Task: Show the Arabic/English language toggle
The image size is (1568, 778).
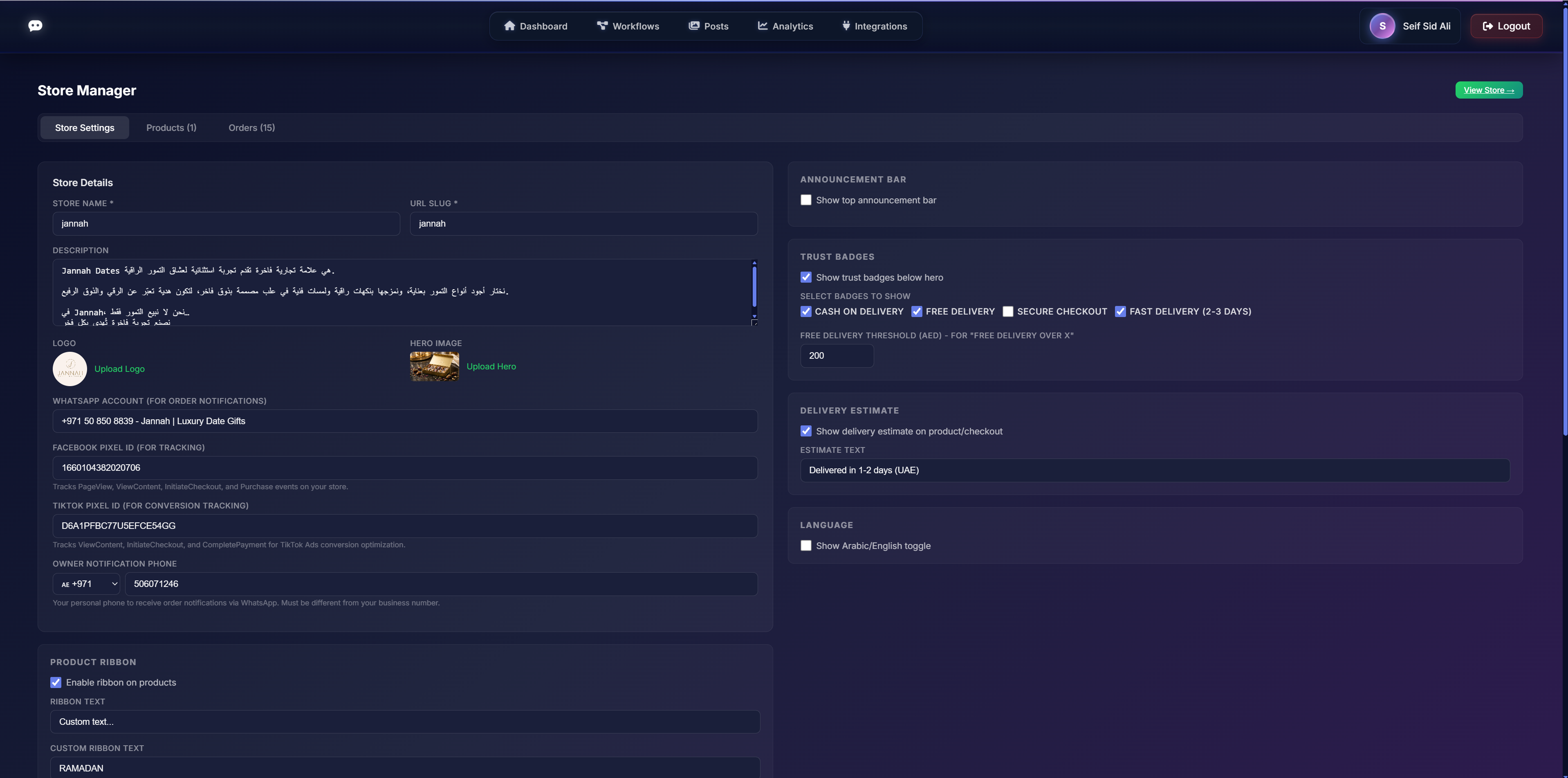Action: click(806, 545)
